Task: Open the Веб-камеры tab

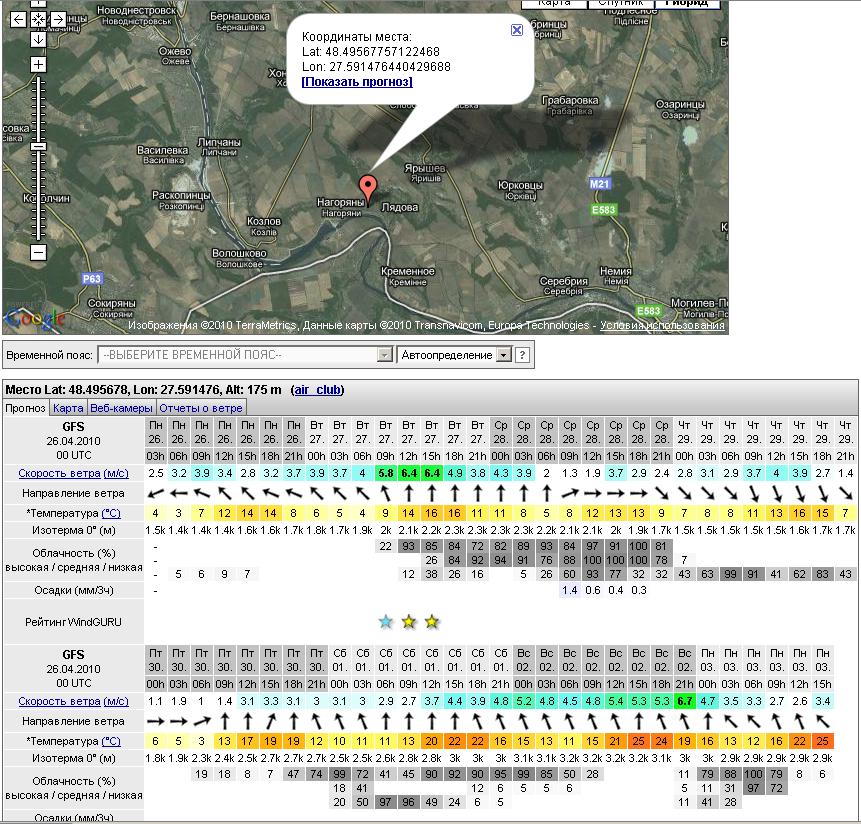Action: (x=121, y=408)
